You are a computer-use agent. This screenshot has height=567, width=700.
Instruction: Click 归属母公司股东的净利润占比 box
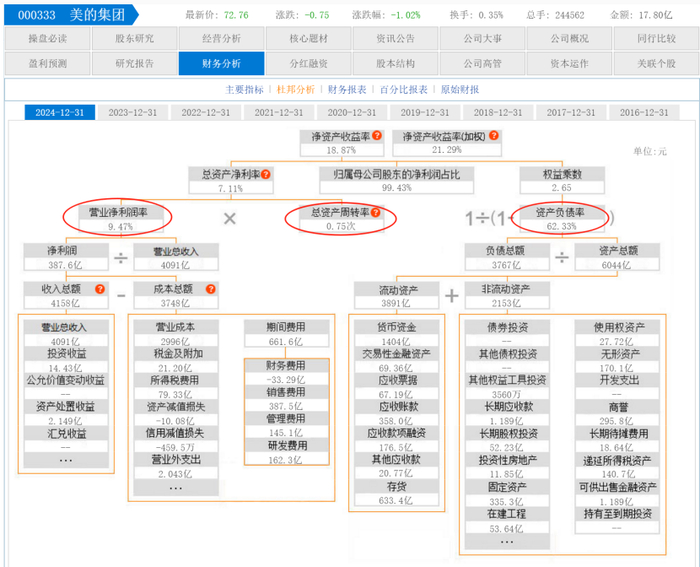[x=396, y=180]
